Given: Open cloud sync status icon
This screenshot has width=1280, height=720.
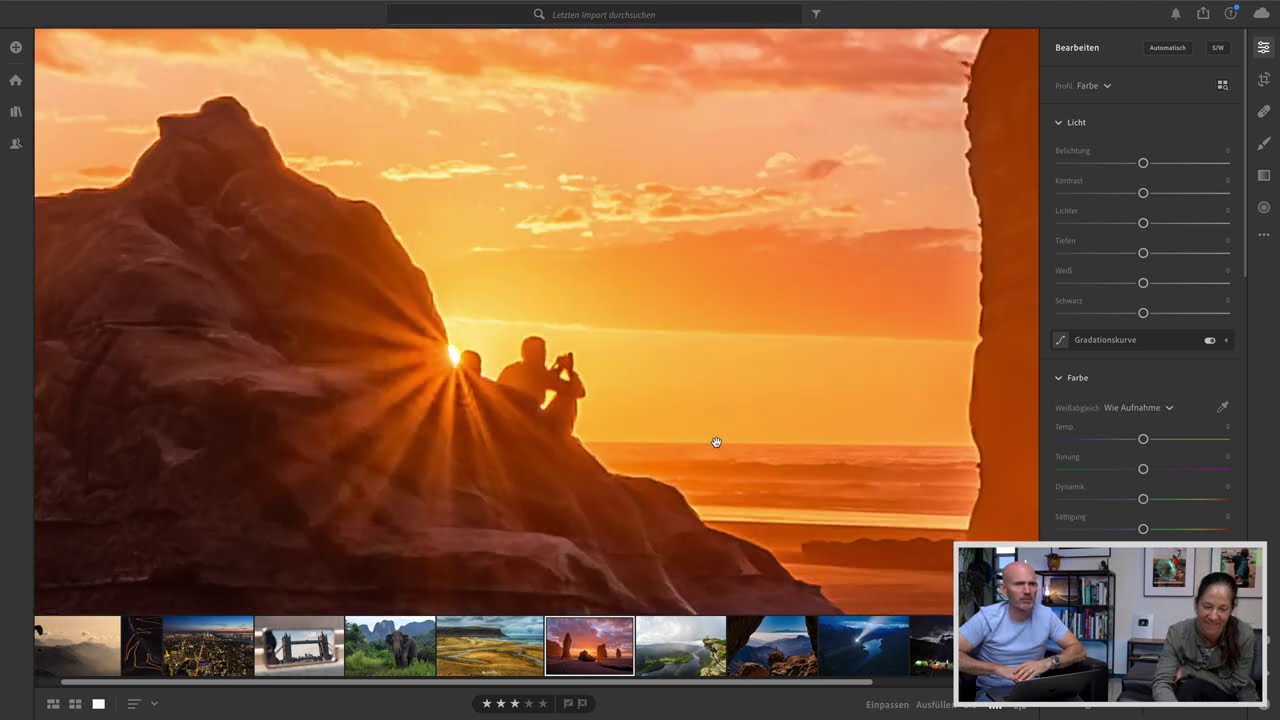Looking at the screenshot, I should coord(1261,13).
